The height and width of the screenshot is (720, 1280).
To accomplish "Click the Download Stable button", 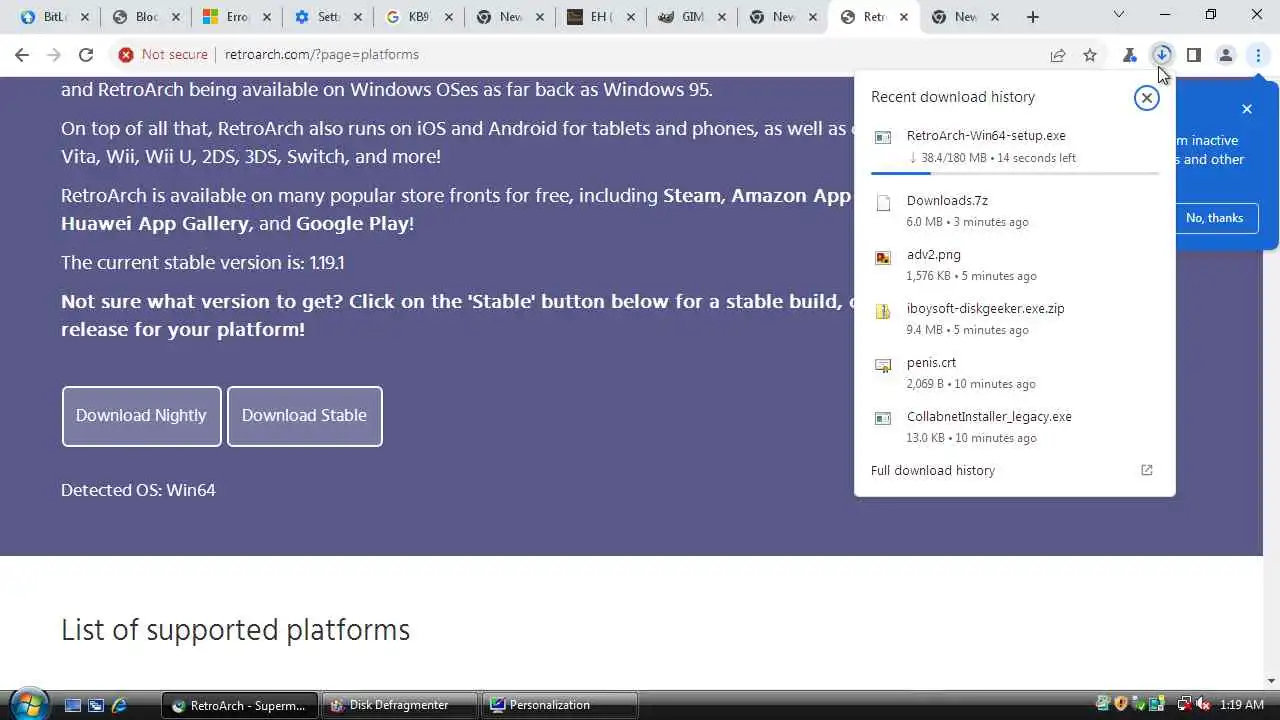I will click(x=304, y=416).
